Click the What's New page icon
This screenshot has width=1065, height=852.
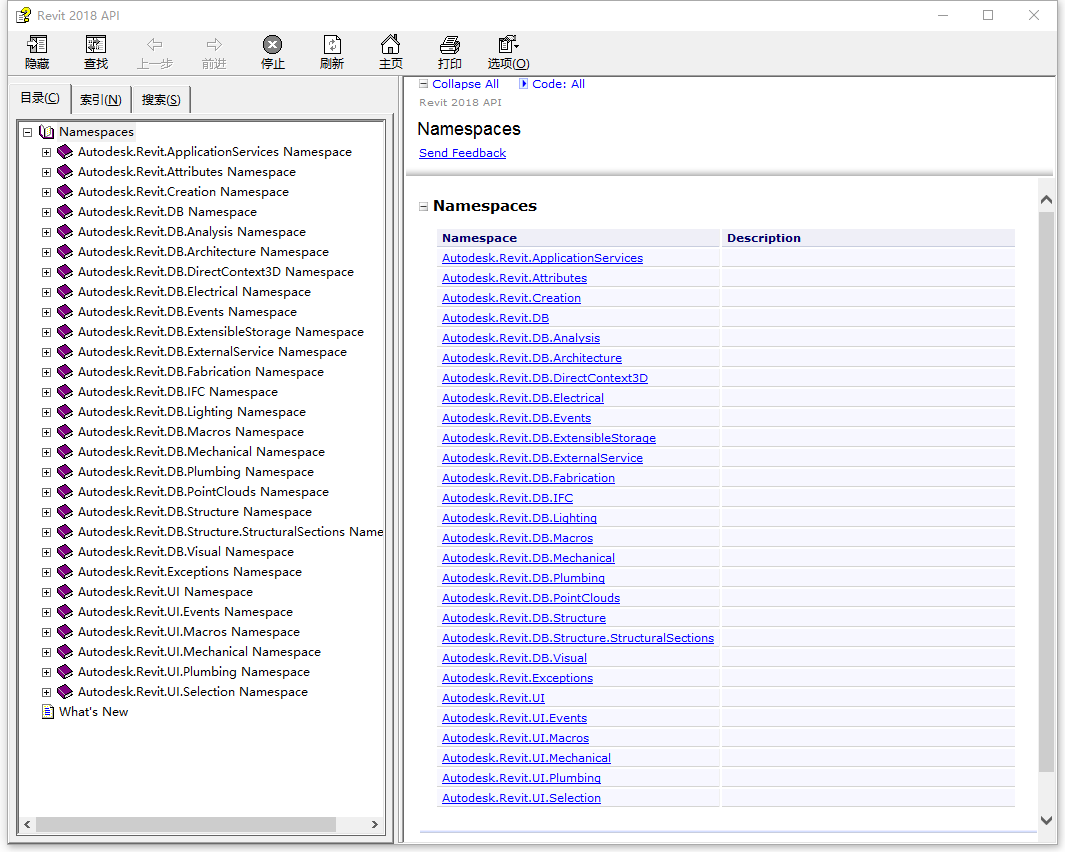click(x=48, y=712)
